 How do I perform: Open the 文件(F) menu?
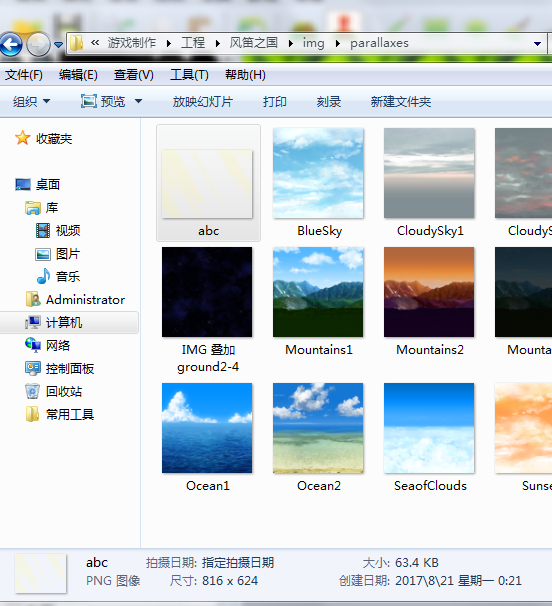click(x=24, y=75)
